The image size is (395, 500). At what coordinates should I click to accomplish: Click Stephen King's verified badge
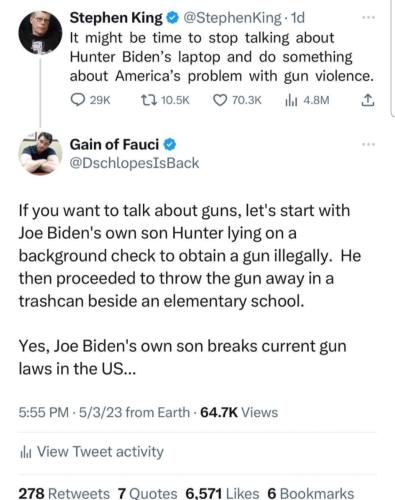[173, 18]
